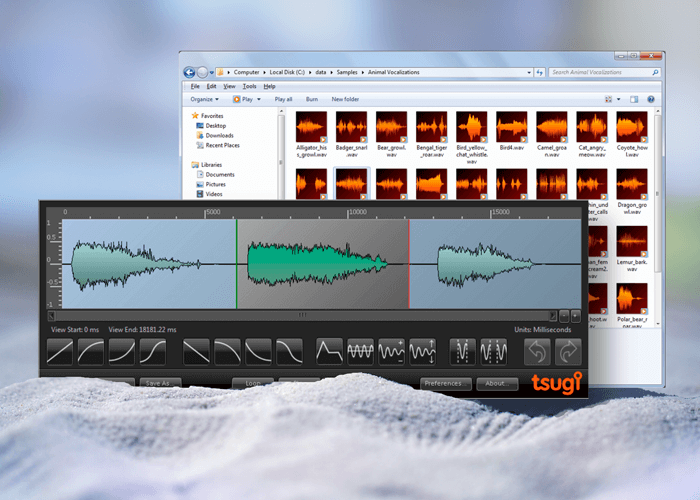Open the Play button's dropdown arrow

pyautogui.click(x=259, y=99)
